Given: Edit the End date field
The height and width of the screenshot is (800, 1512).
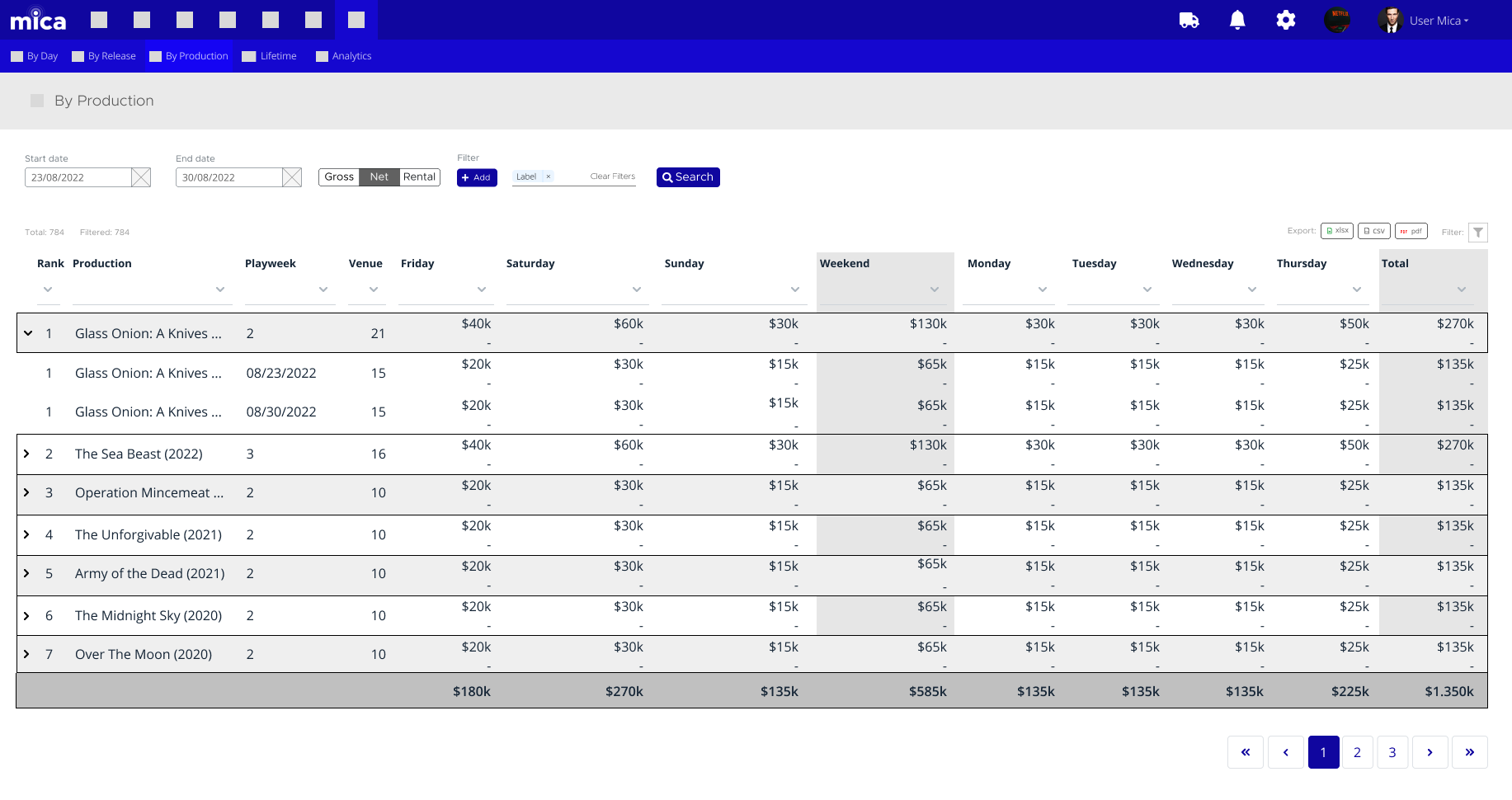Looking at the screenshot, I should [x=228, y=177].
